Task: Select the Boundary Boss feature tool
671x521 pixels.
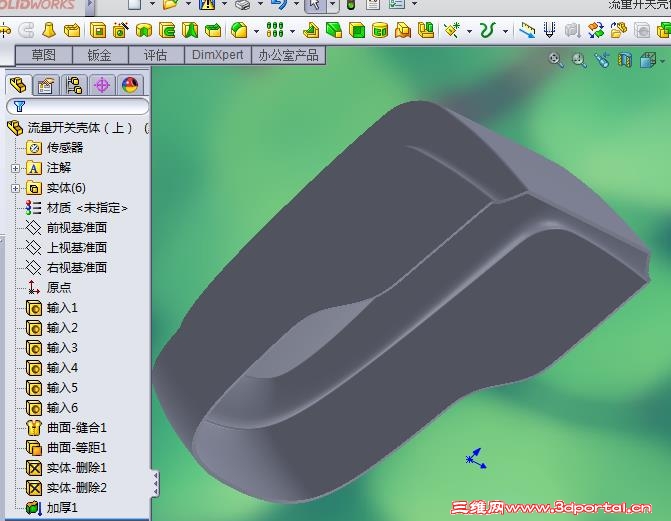Action: [x=72, y=30]
